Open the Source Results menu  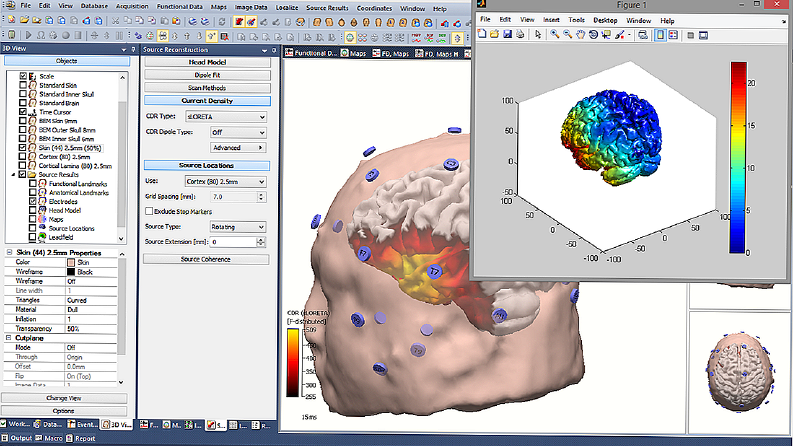coord(327,8)
